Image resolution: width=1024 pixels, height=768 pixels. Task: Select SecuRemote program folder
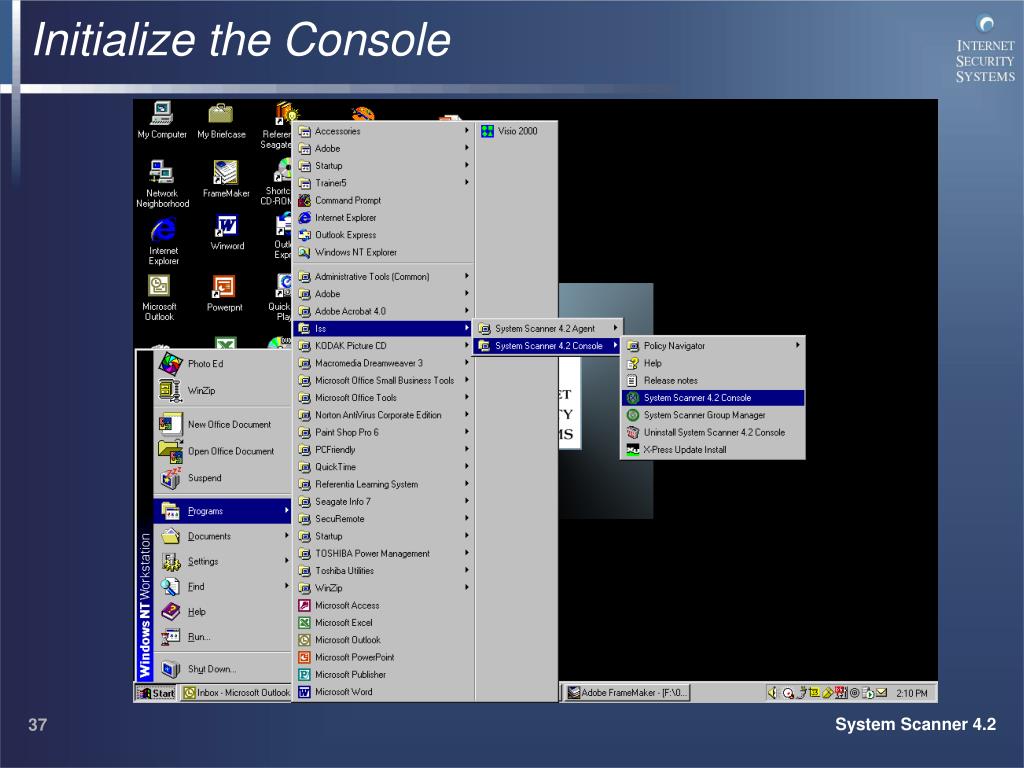tap(384, 519)
